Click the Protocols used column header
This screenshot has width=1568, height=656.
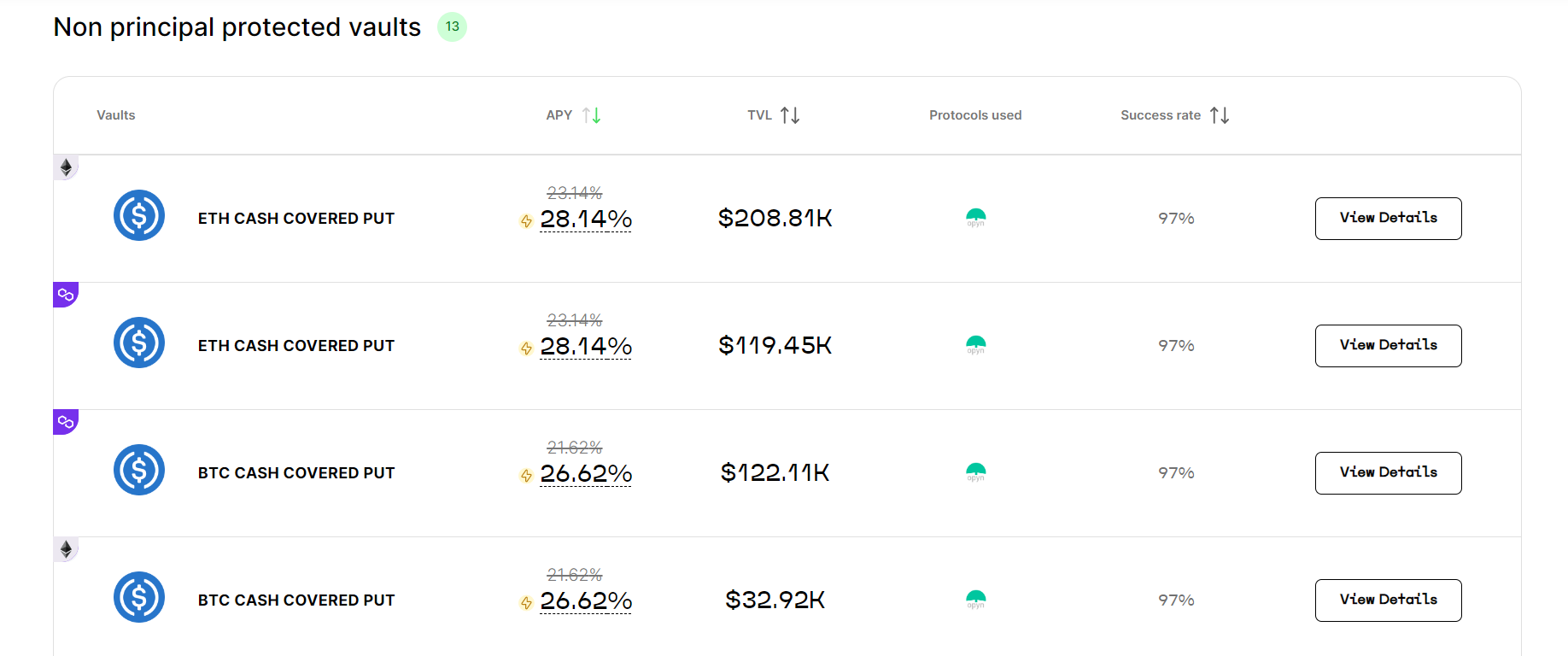975,115
